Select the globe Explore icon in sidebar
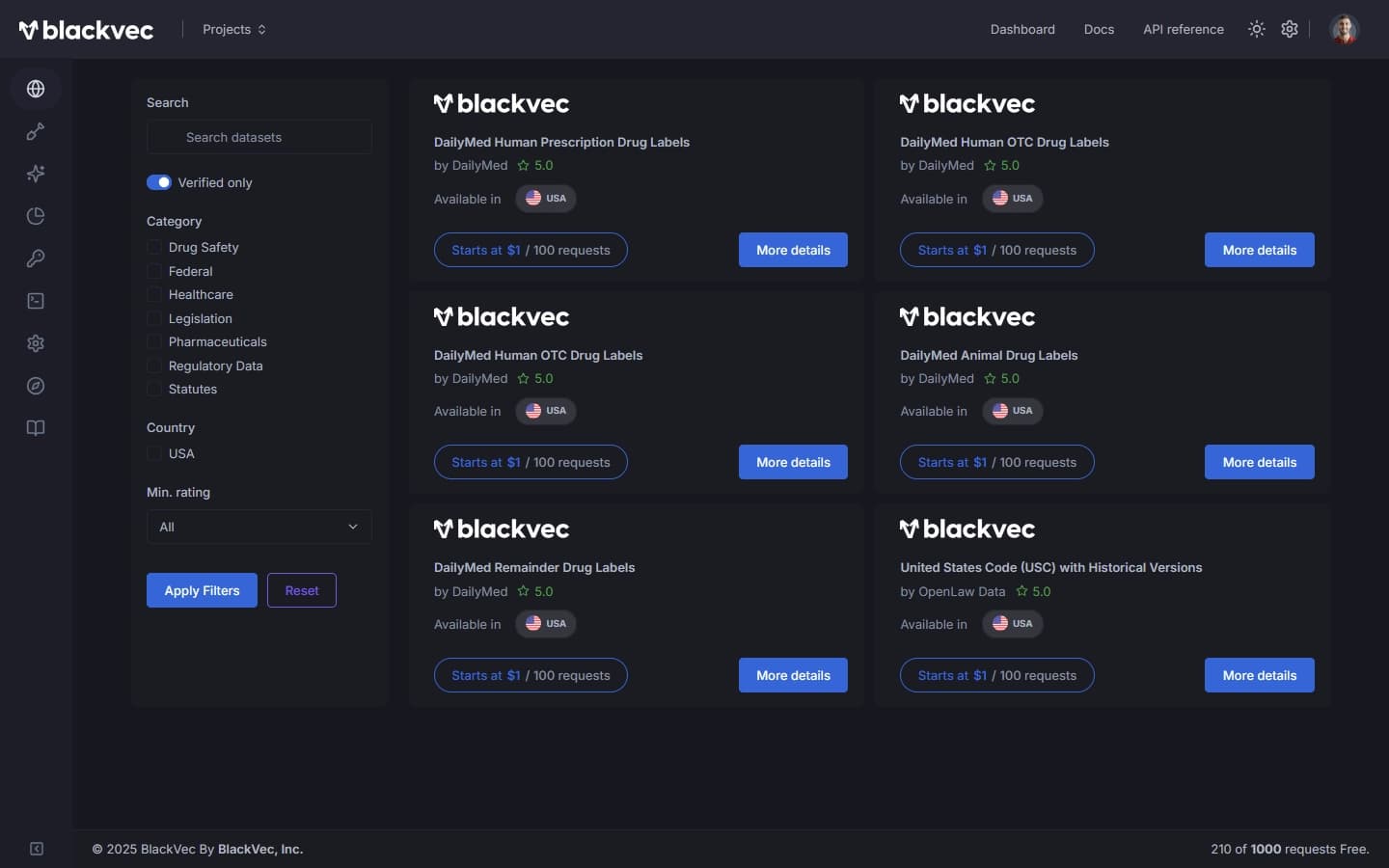 click(x=36, y=89)
